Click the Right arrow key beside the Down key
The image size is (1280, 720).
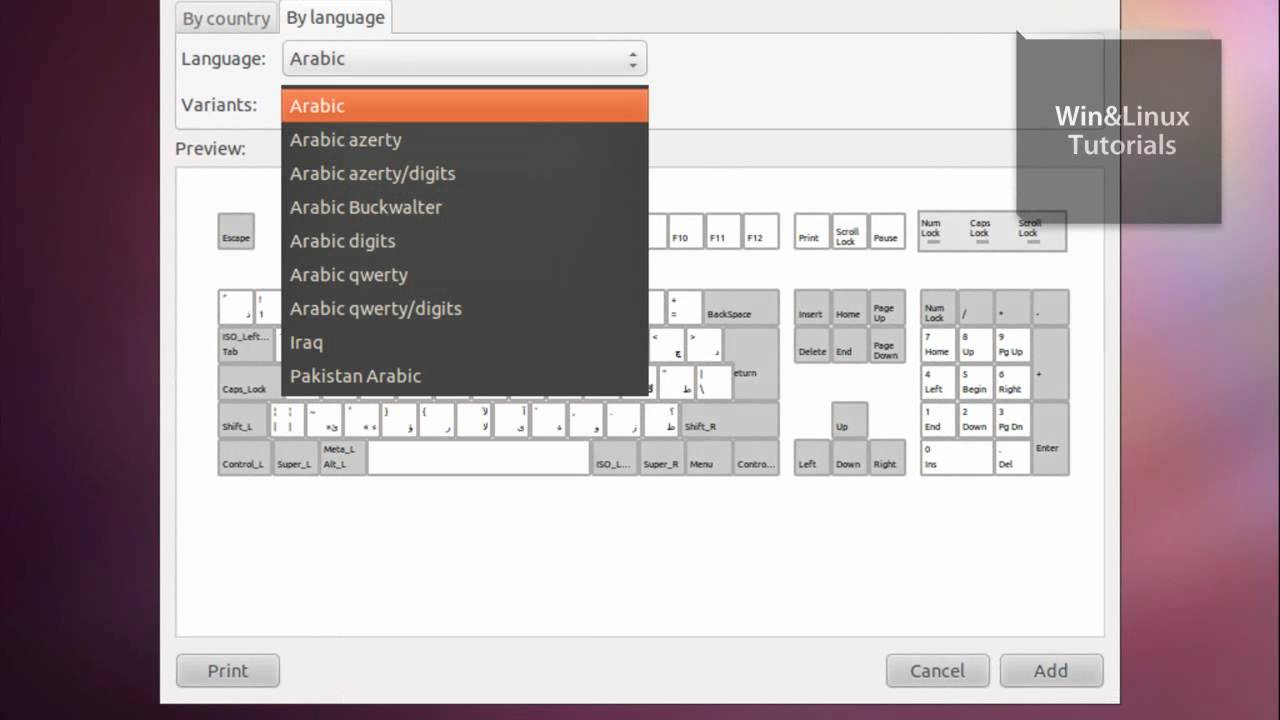(x=887, y=457)
